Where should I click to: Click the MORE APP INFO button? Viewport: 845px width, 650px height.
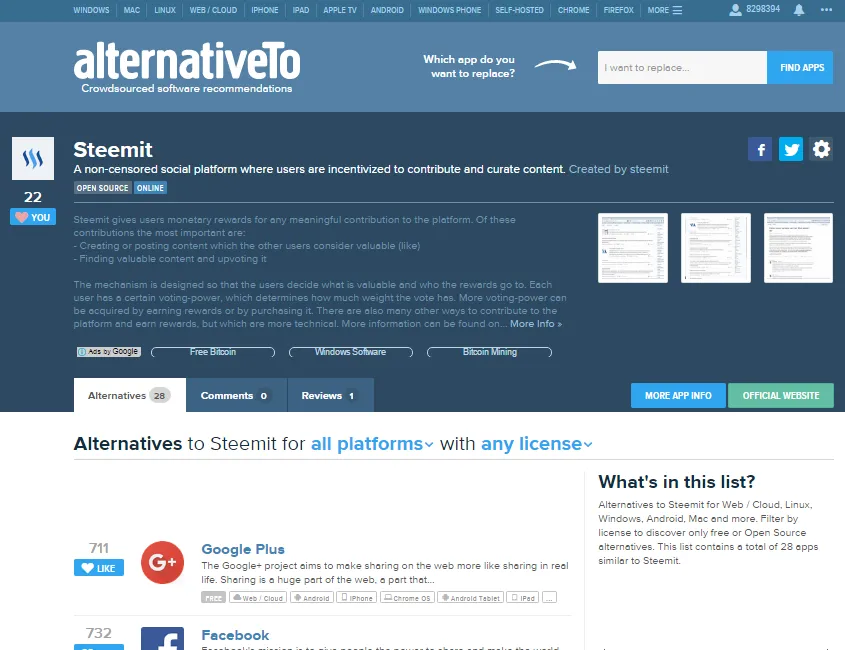tap(678, 396)
